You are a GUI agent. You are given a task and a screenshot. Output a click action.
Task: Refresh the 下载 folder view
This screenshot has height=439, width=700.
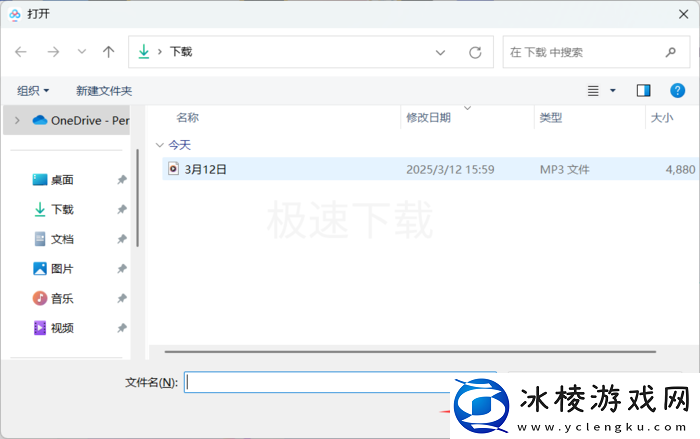475,52
